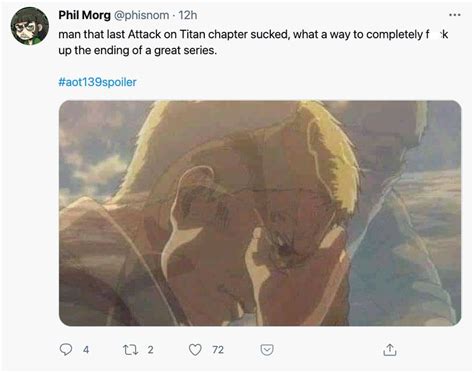The width and height of the screenshot is (474, 373).
Task: Visit the @phisnom handle link
Action: click(x=142, y=15)
